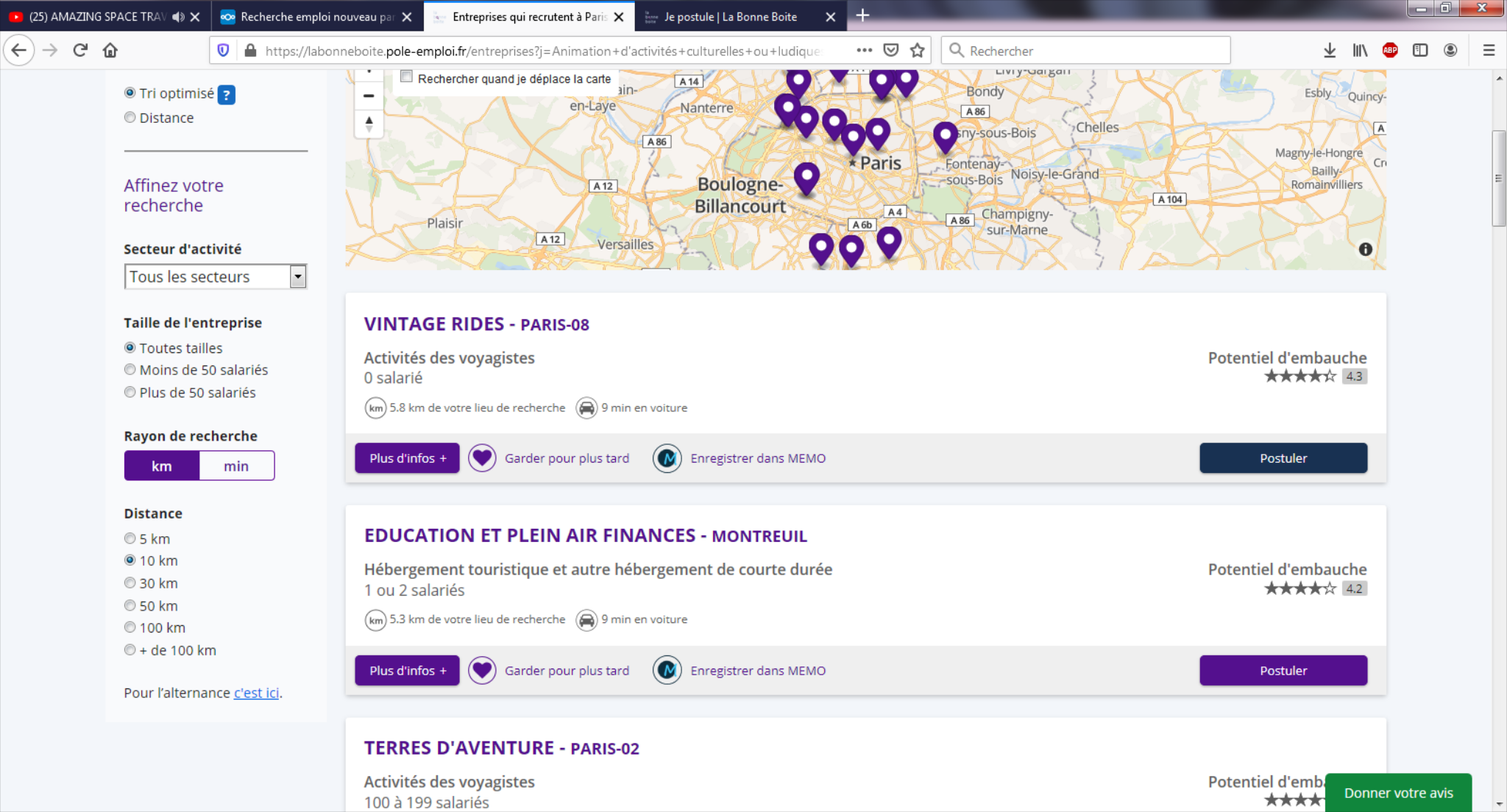Image resolution: width=1507 pixels, height=812 pixels.
Task: Open the Firefox downloads icon
Action: point(1329,50)
